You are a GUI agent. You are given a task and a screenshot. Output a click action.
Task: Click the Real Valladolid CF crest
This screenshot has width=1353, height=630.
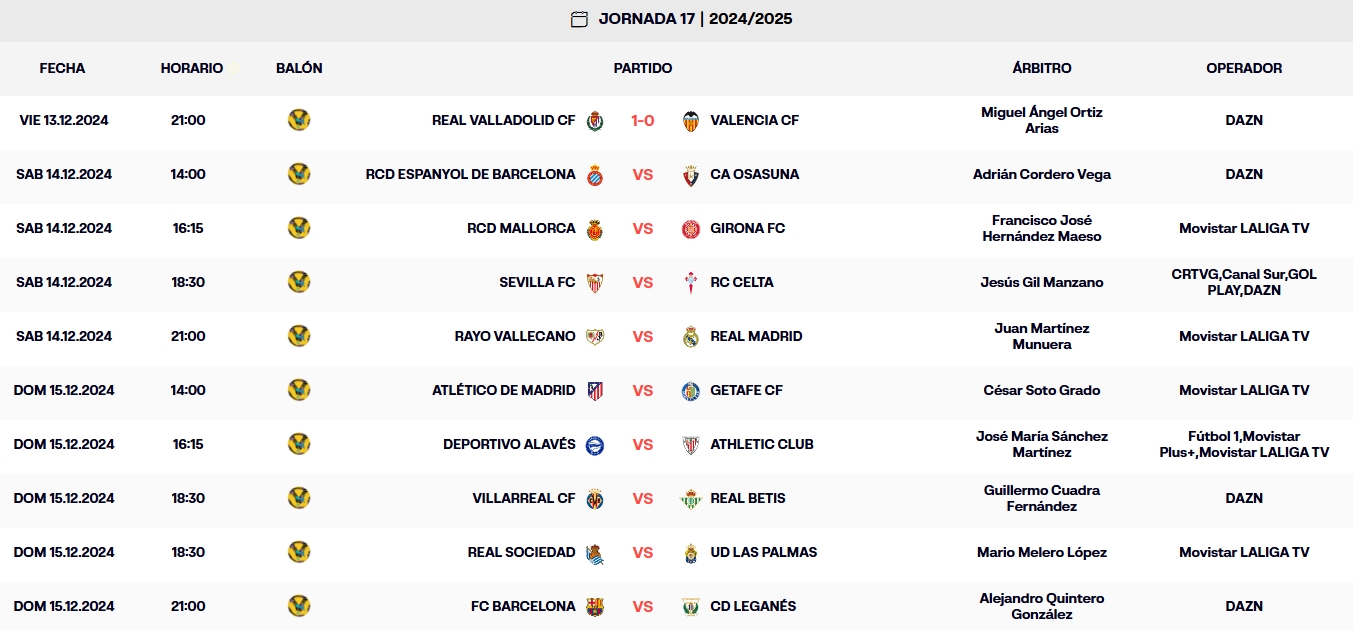tap(595, 121)
